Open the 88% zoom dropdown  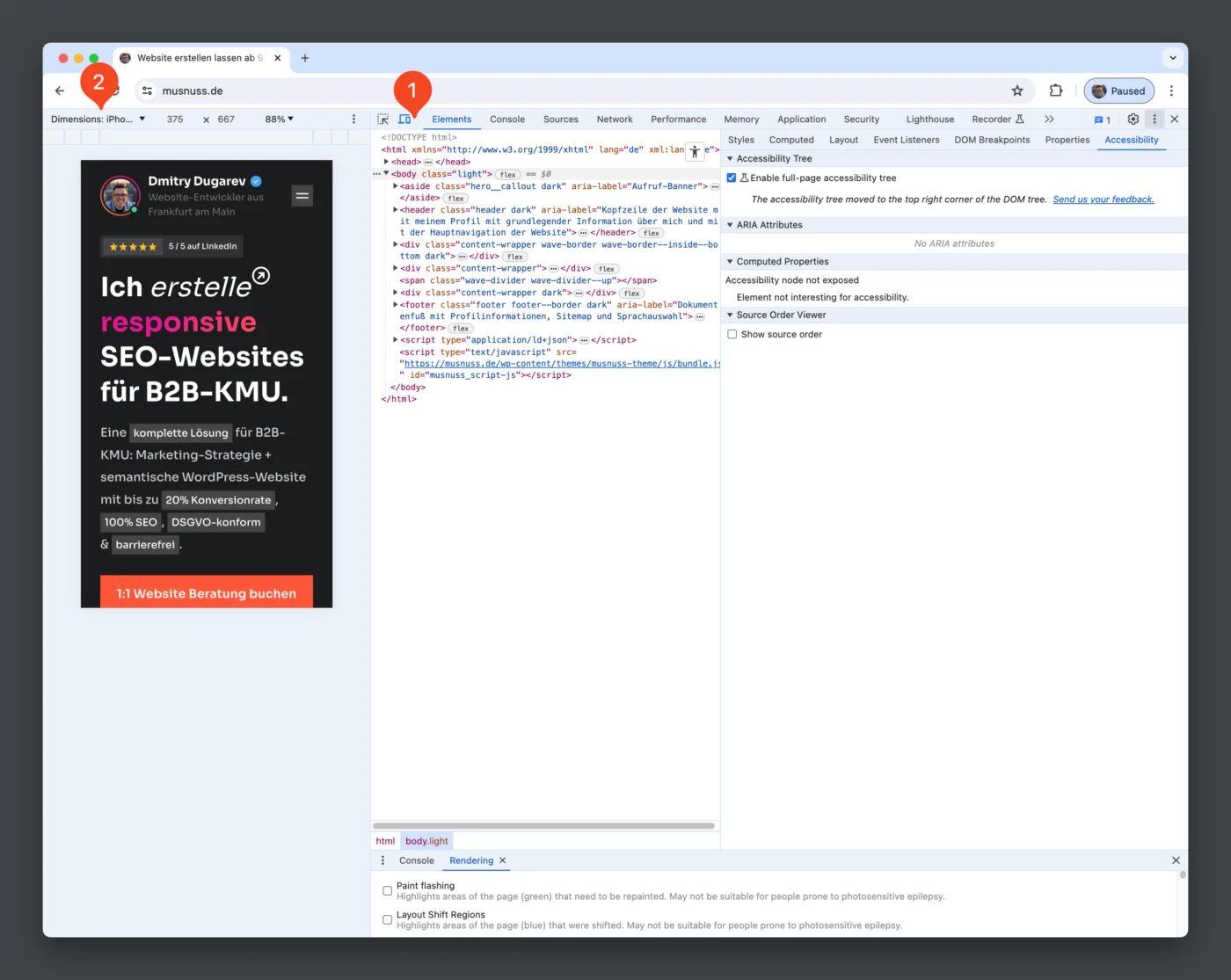(x=280, y=120)
